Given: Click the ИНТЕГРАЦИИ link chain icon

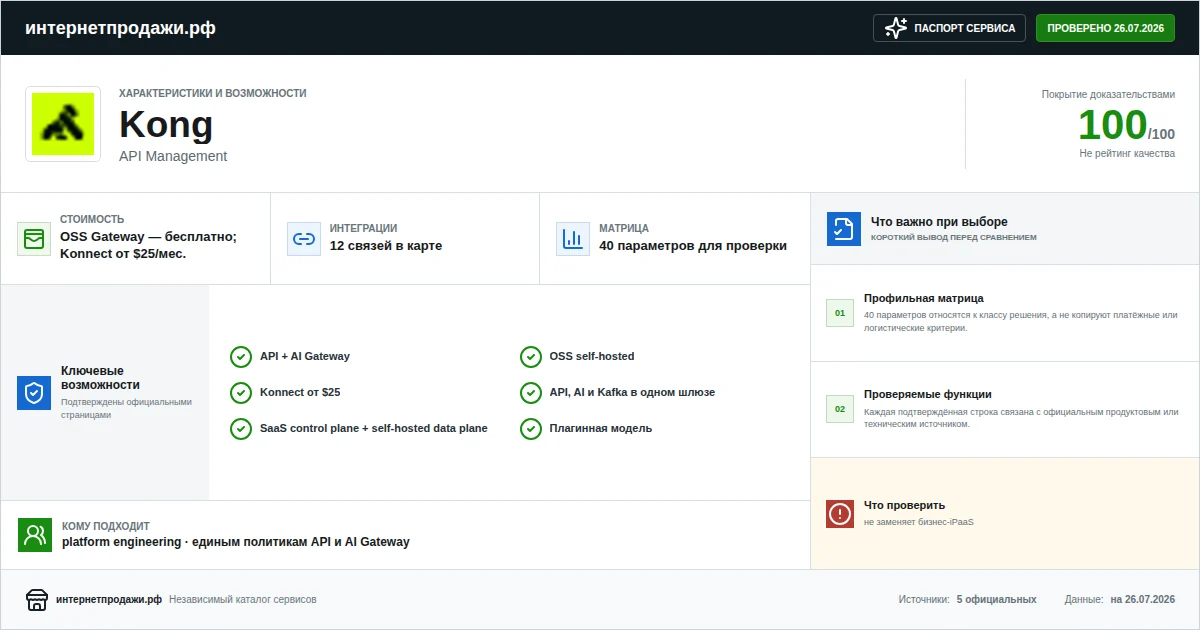Looking at the screenshot, I should click(x=304, y=239).
